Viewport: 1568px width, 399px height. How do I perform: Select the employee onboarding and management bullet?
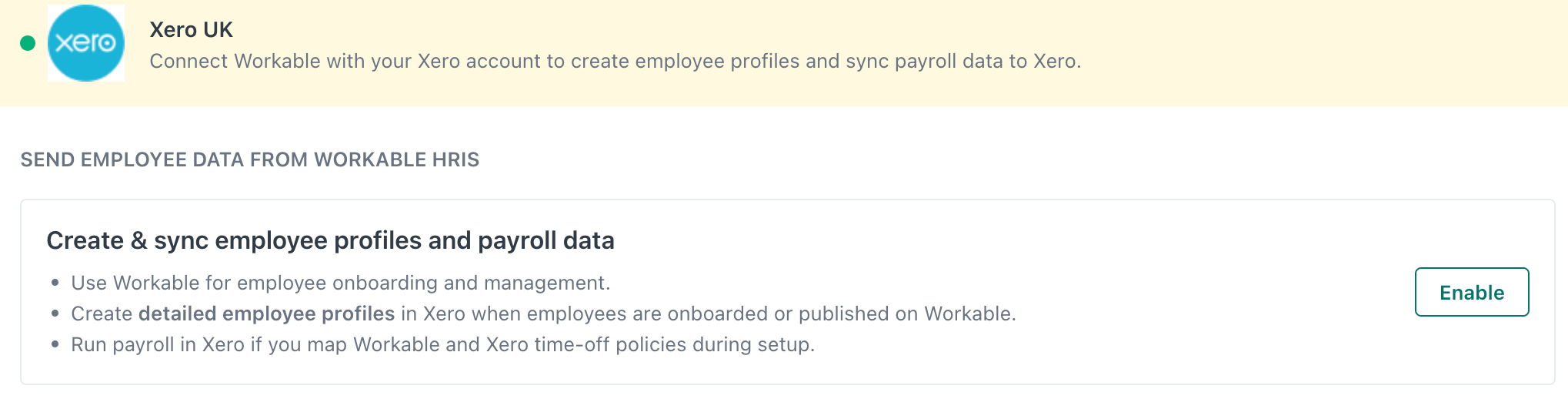pos(340,283)
